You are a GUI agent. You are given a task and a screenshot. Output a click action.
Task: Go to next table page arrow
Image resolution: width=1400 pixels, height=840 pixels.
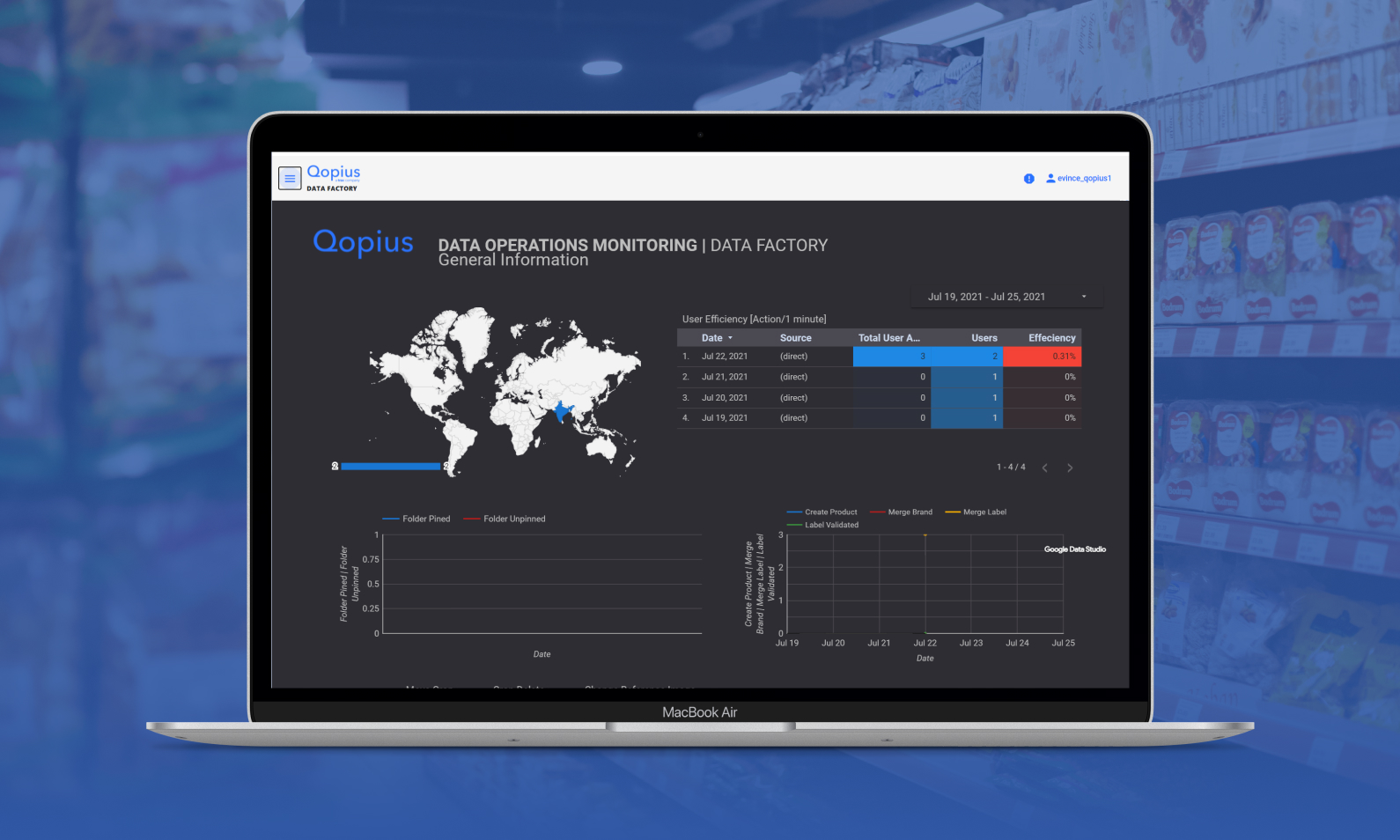click(1070, 468)
